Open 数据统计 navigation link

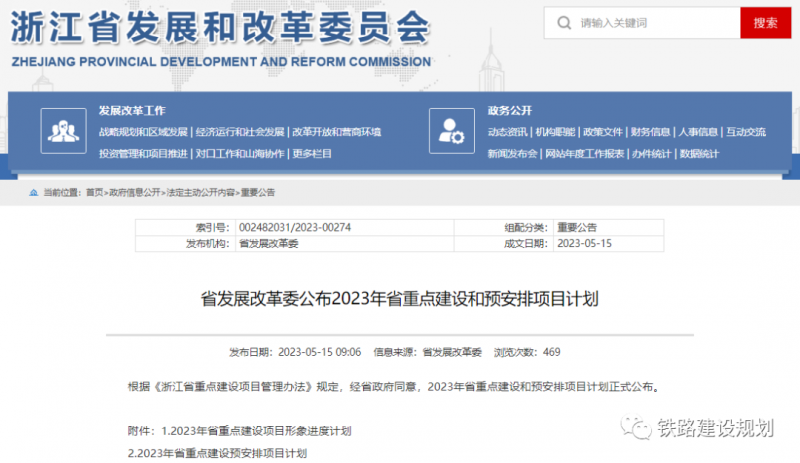[699, 154]
